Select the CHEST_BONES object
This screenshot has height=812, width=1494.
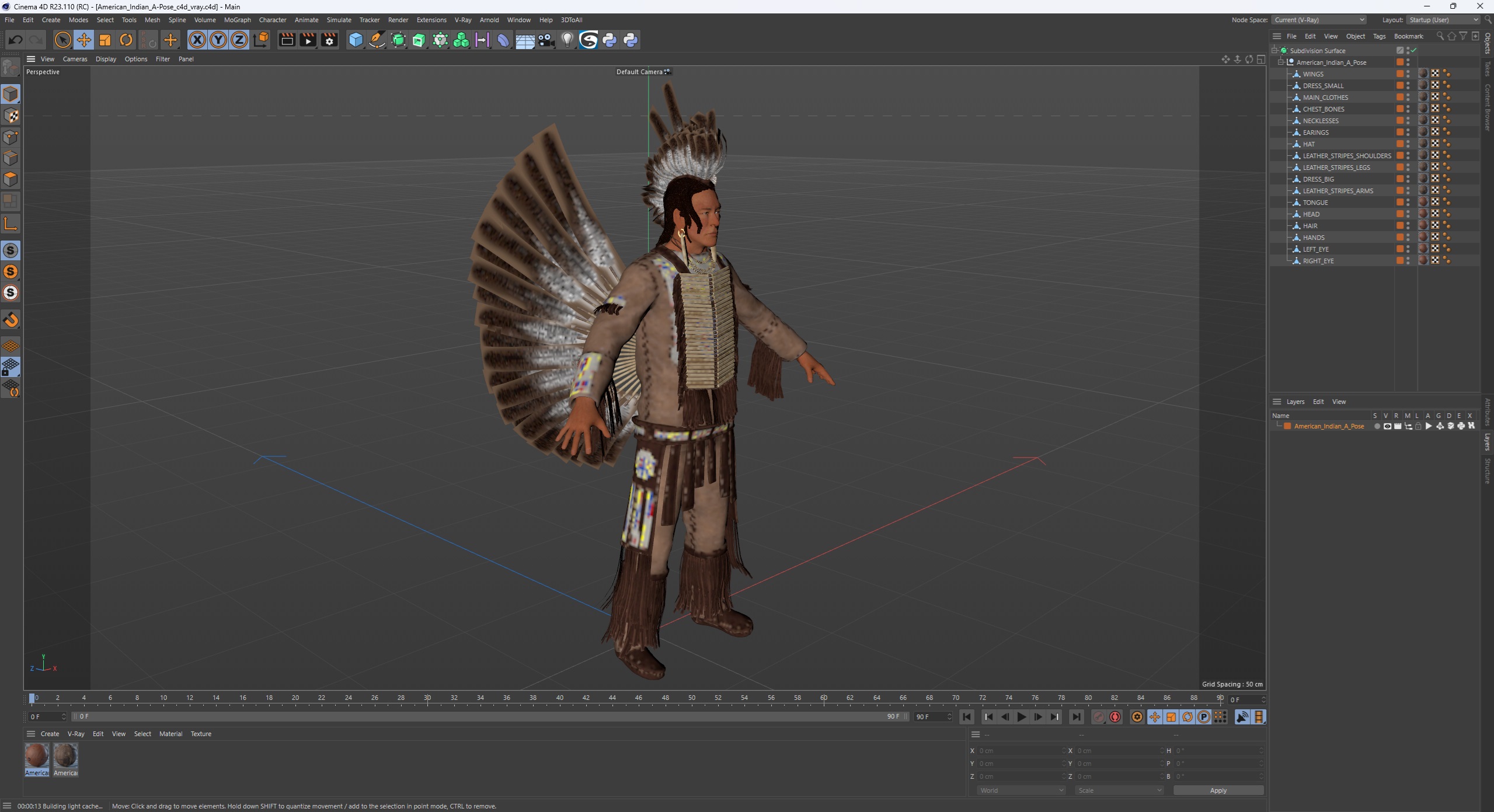click(1324, 109)
